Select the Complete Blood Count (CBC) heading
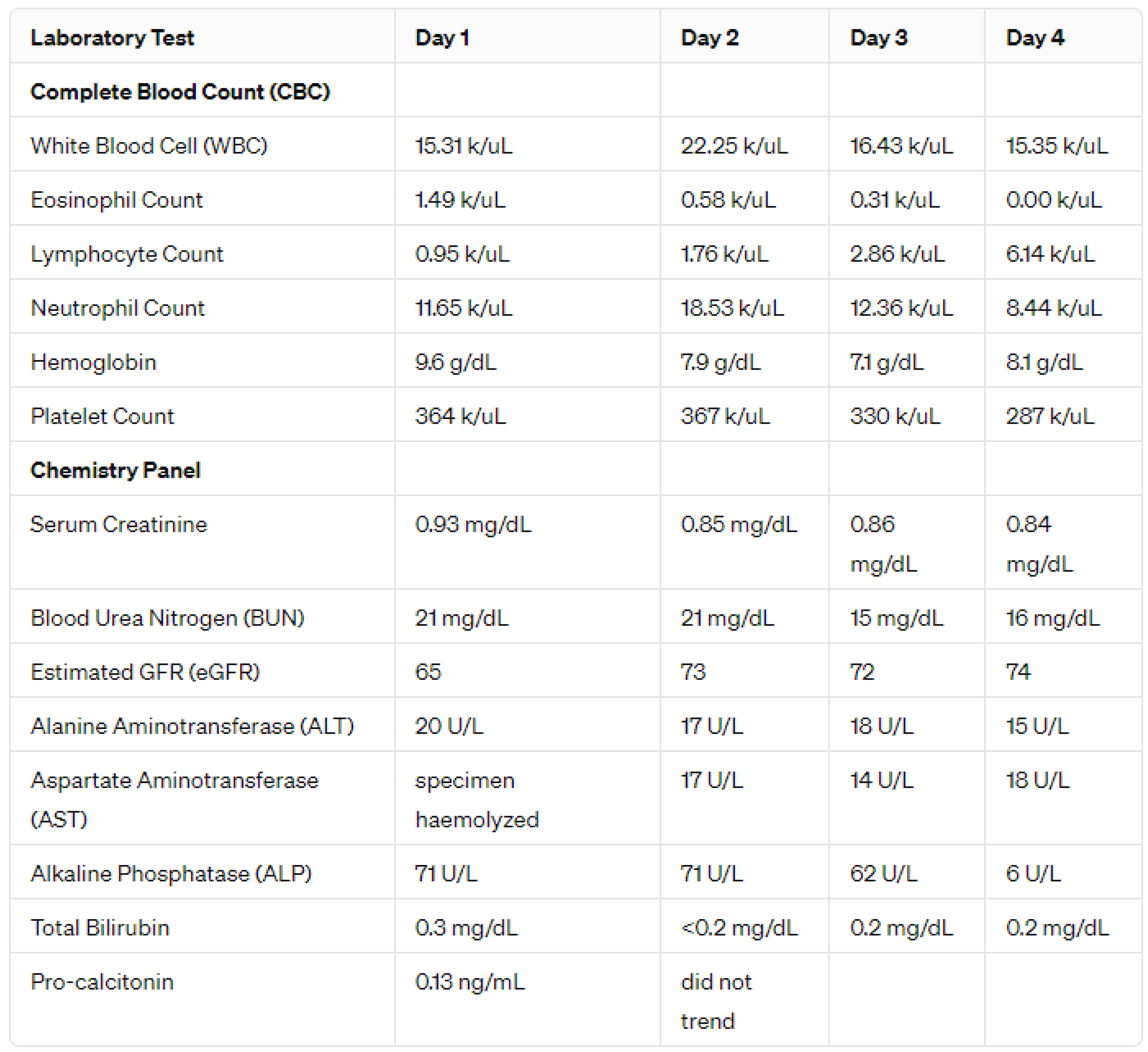Viewport: 1148px width, 1052px height. tap(180, 92)
